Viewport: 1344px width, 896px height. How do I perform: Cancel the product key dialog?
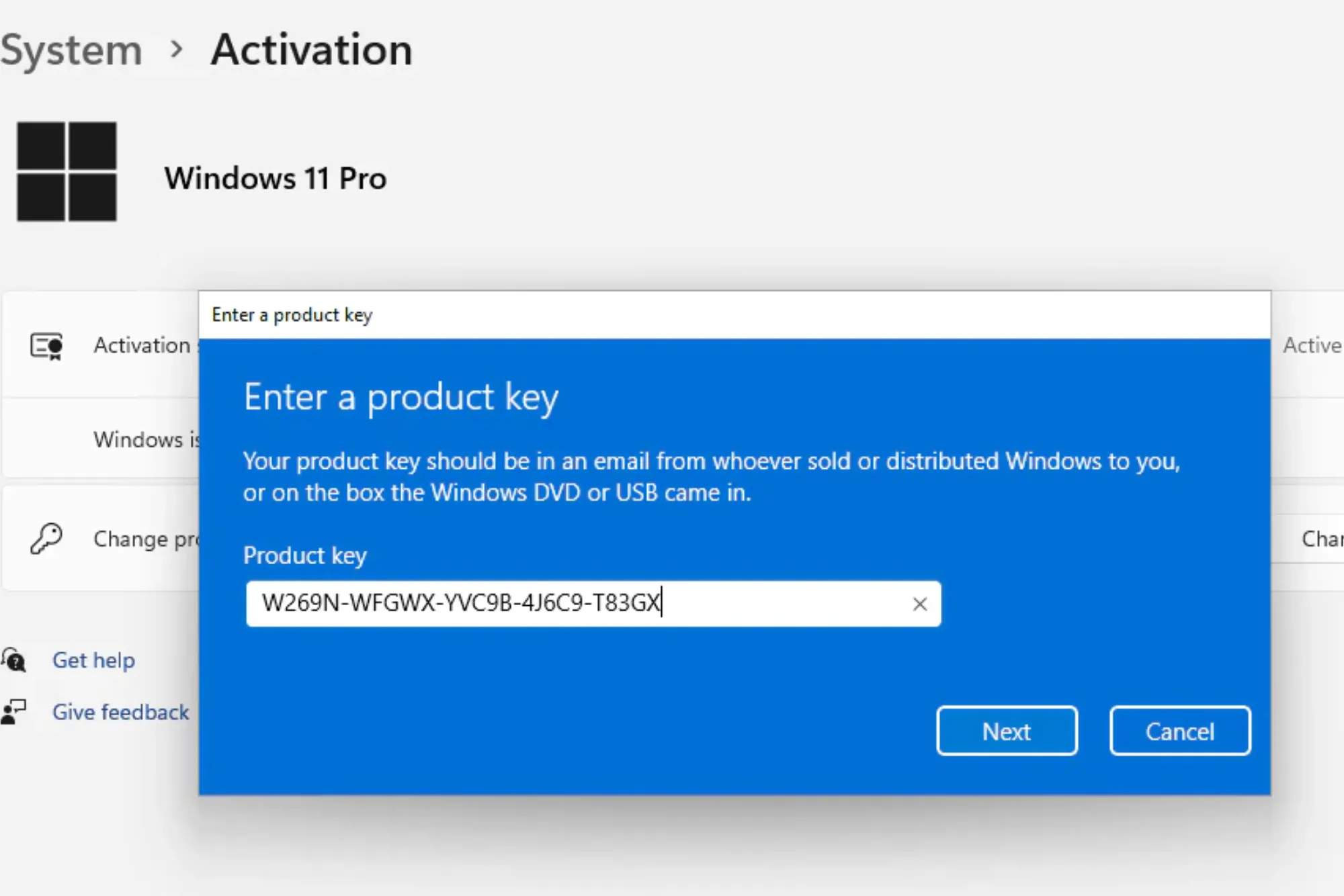point(1180,731)
